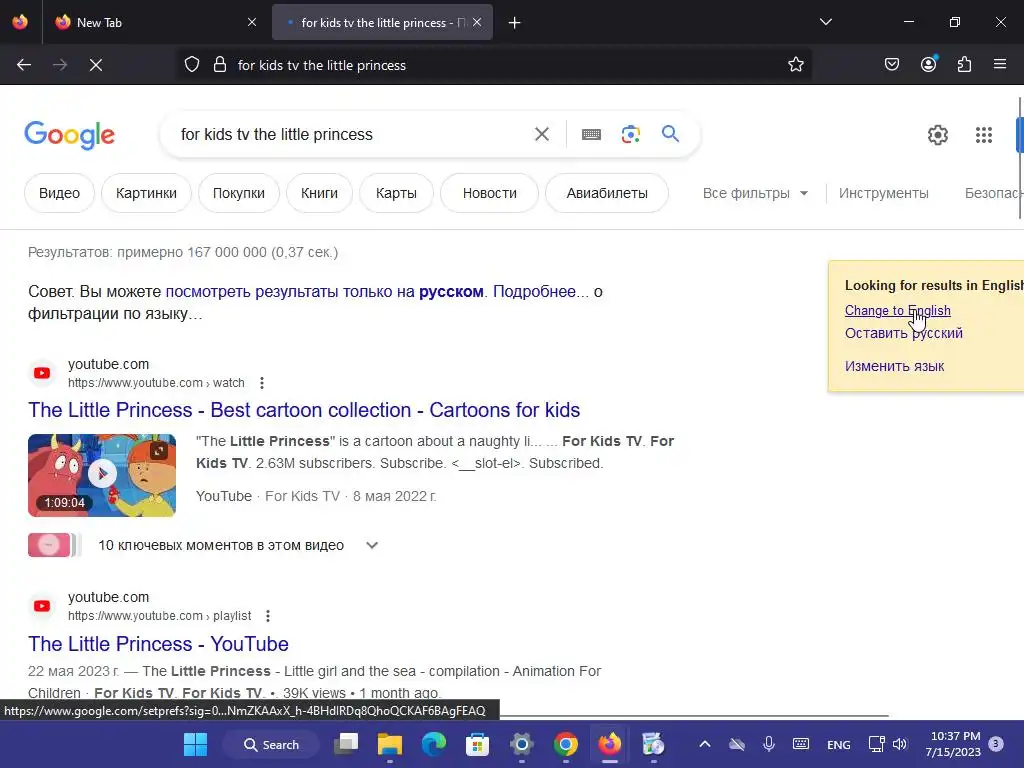Filter results by Покупки
Screen dimensions: 1024x768
[x=239, y=193]
